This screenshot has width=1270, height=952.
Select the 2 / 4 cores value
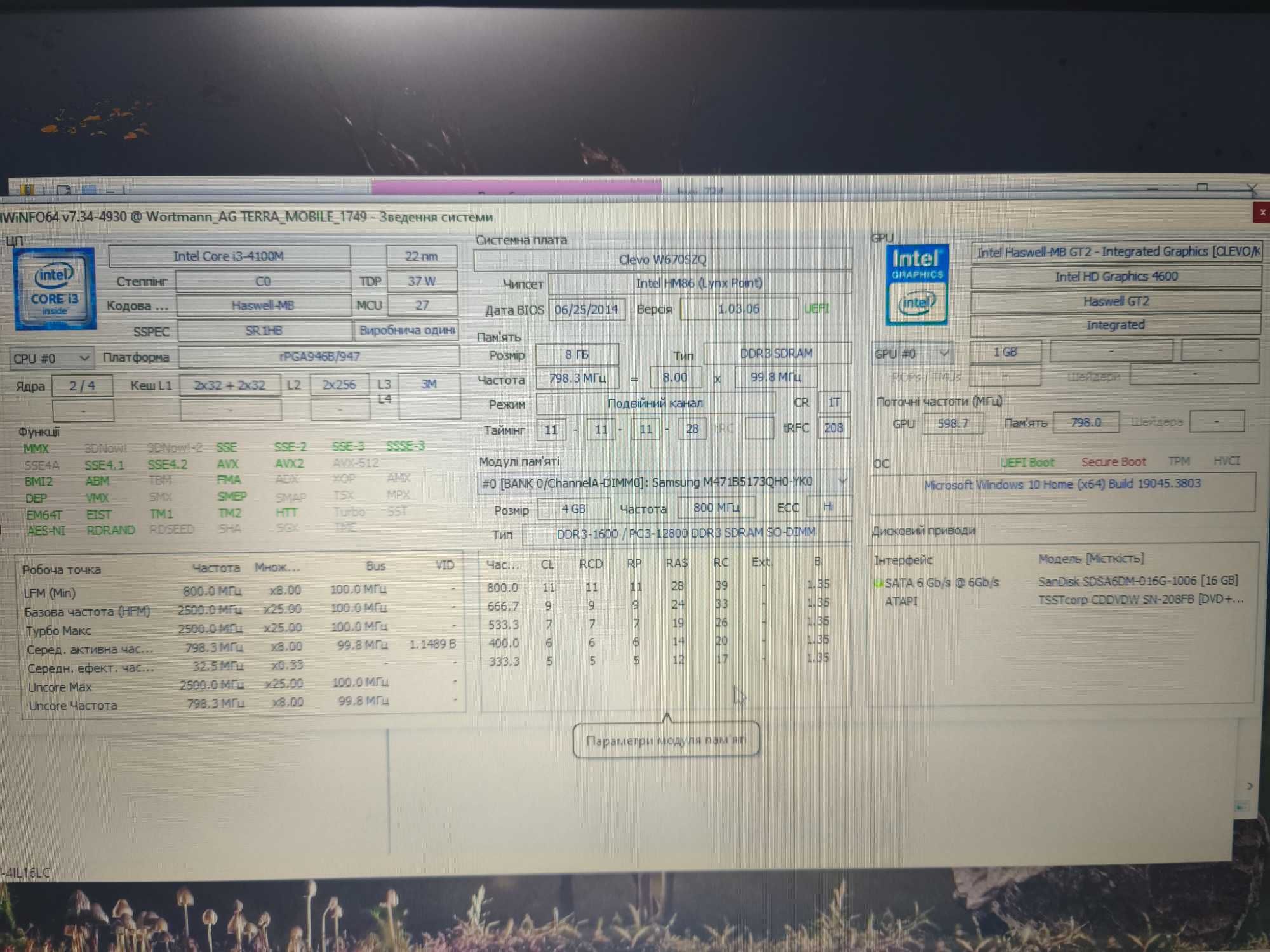tap(83, 386)
